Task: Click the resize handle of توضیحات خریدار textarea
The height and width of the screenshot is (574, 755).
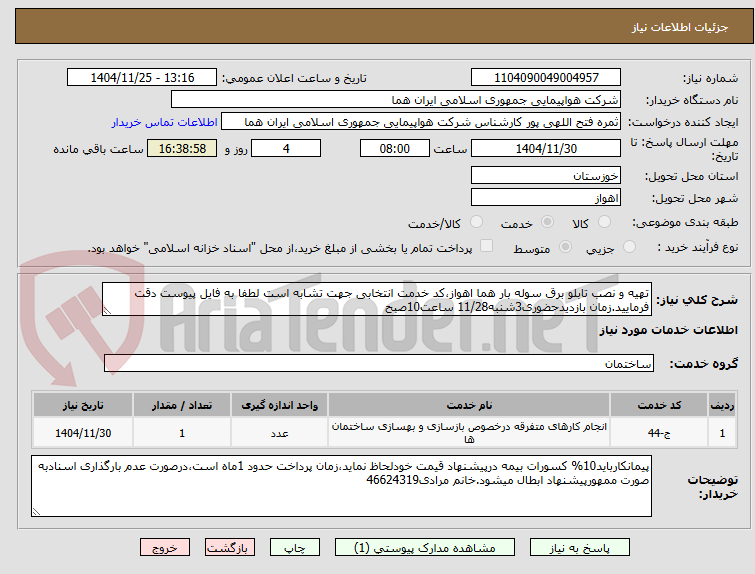Action: pos(36,511)
